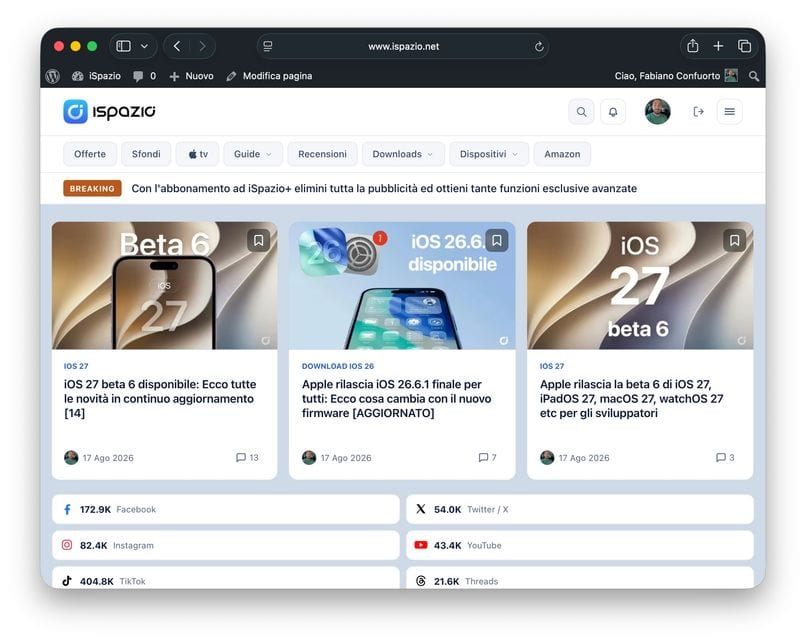Expand the Dispositivi dropdown
The width and height of the screenshot is (806, 642).
489,154
